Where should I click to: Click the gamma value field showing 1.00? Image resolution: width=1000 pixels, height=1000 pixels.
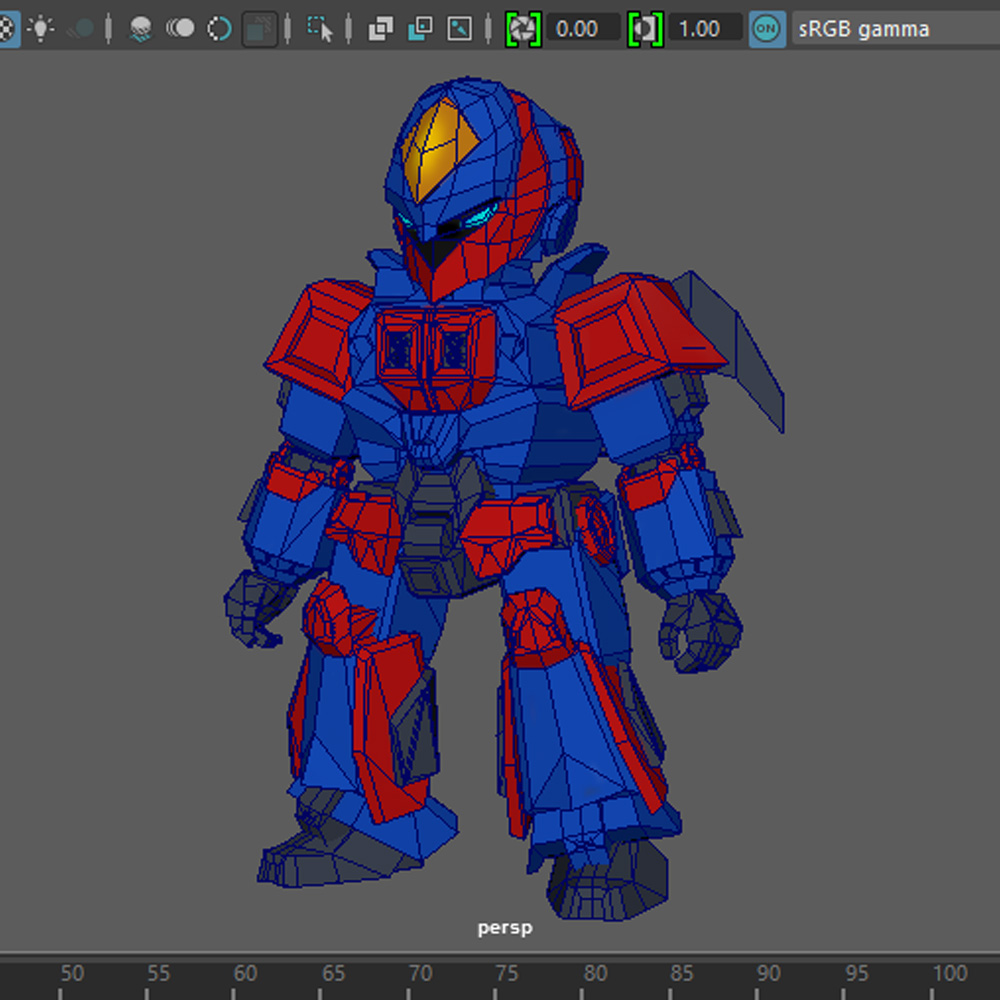[705, 29]
